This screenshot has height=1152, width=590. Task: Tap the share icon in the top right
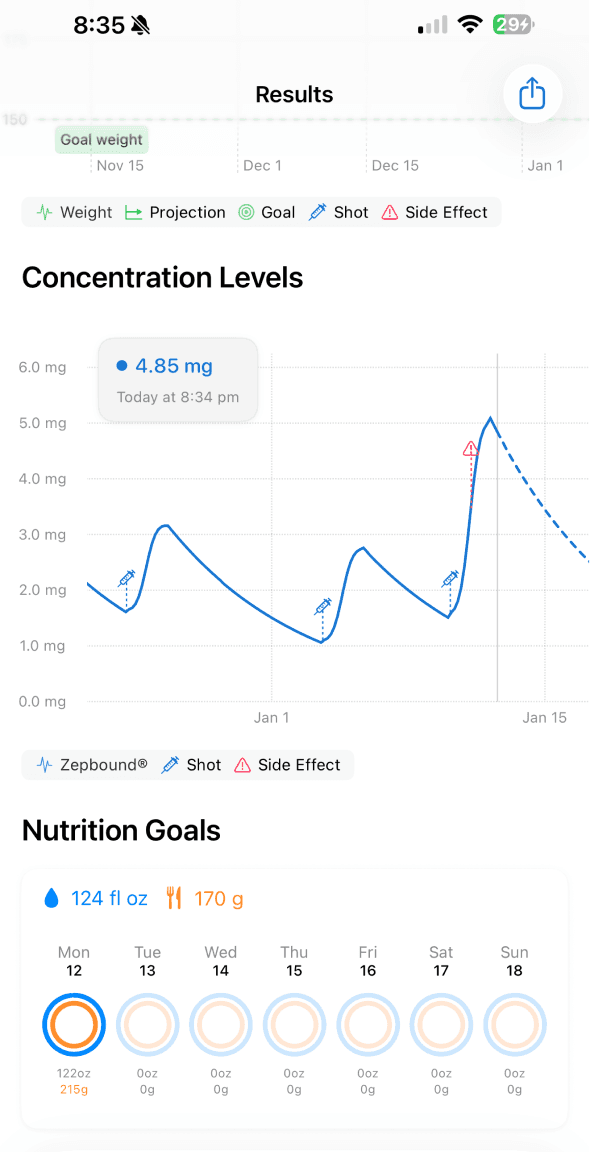click(532, 93)
